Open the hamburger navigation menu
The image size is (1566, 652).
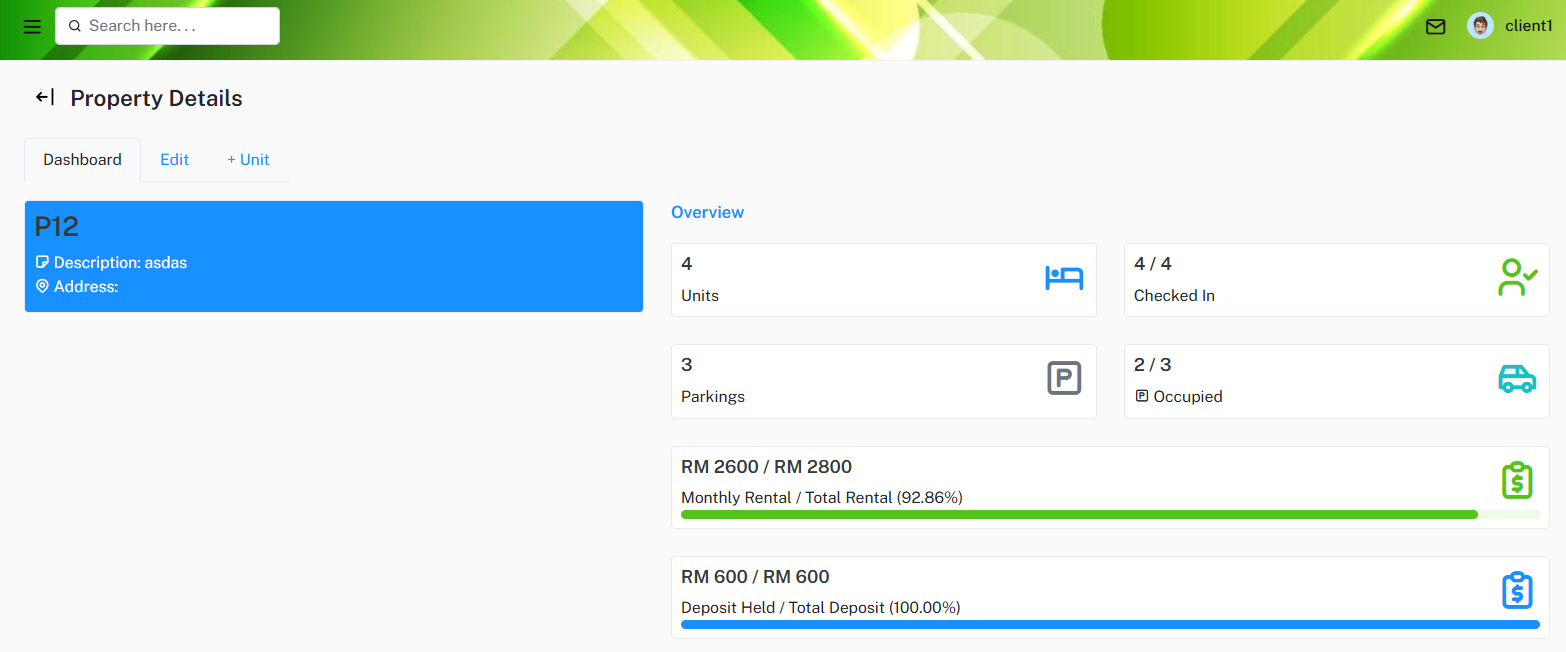pyautogui.click(x=32, y=27)
